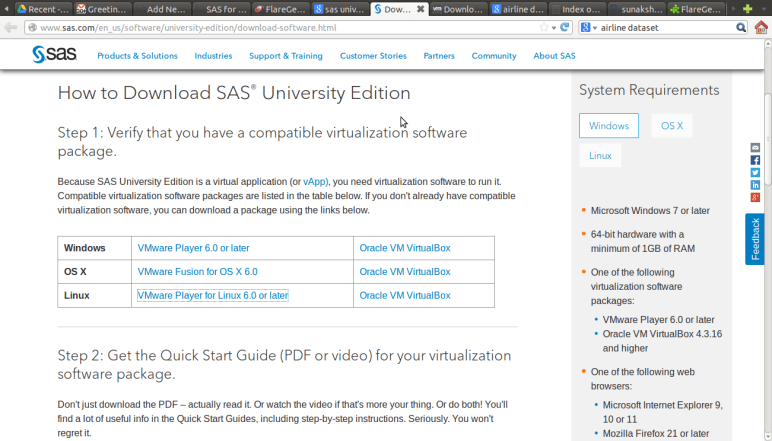Open Community menu
The image size is (772, 441).
pos(494,56)
